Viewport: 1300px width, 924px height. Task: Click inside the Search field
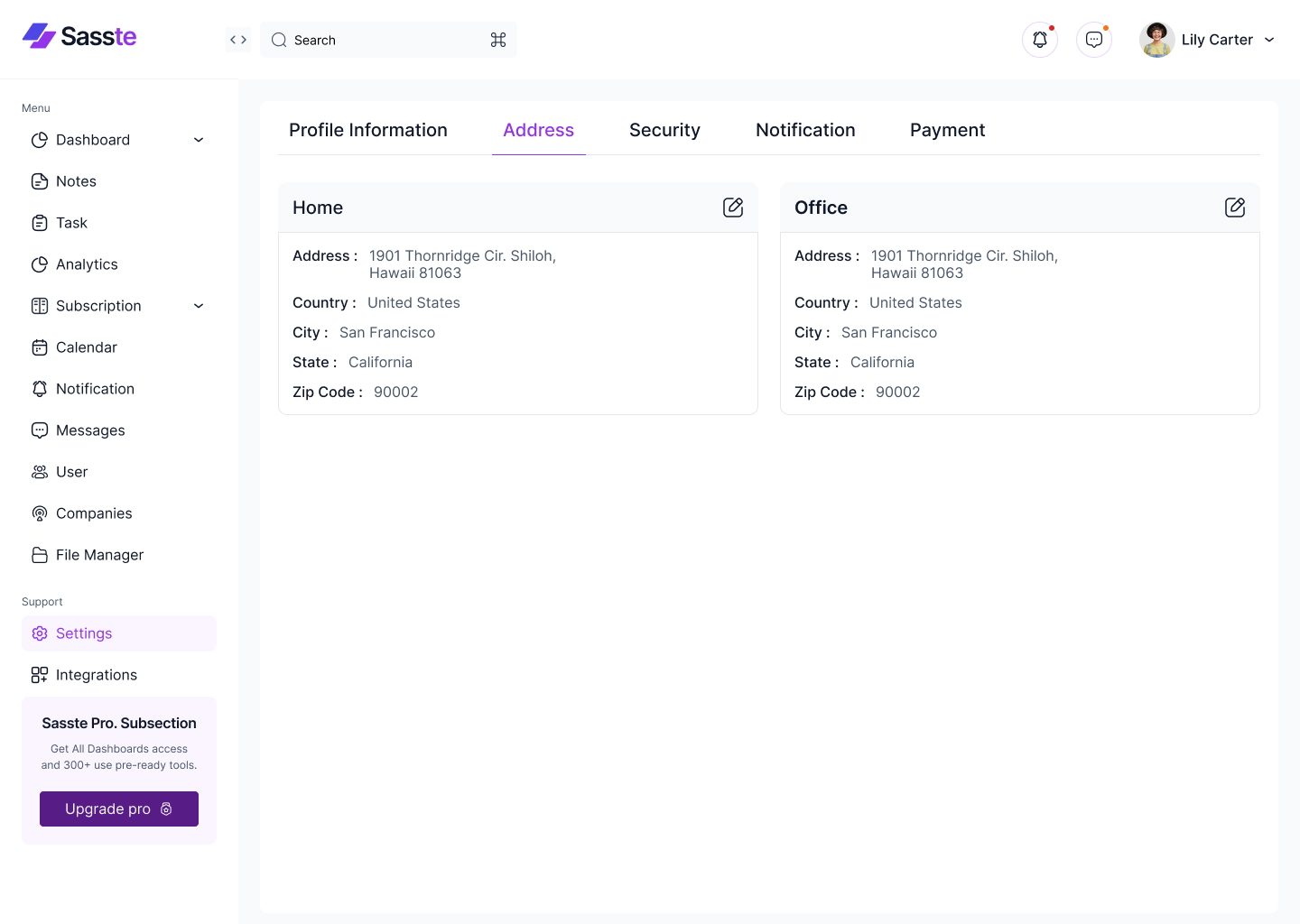(x=379, y=40)
